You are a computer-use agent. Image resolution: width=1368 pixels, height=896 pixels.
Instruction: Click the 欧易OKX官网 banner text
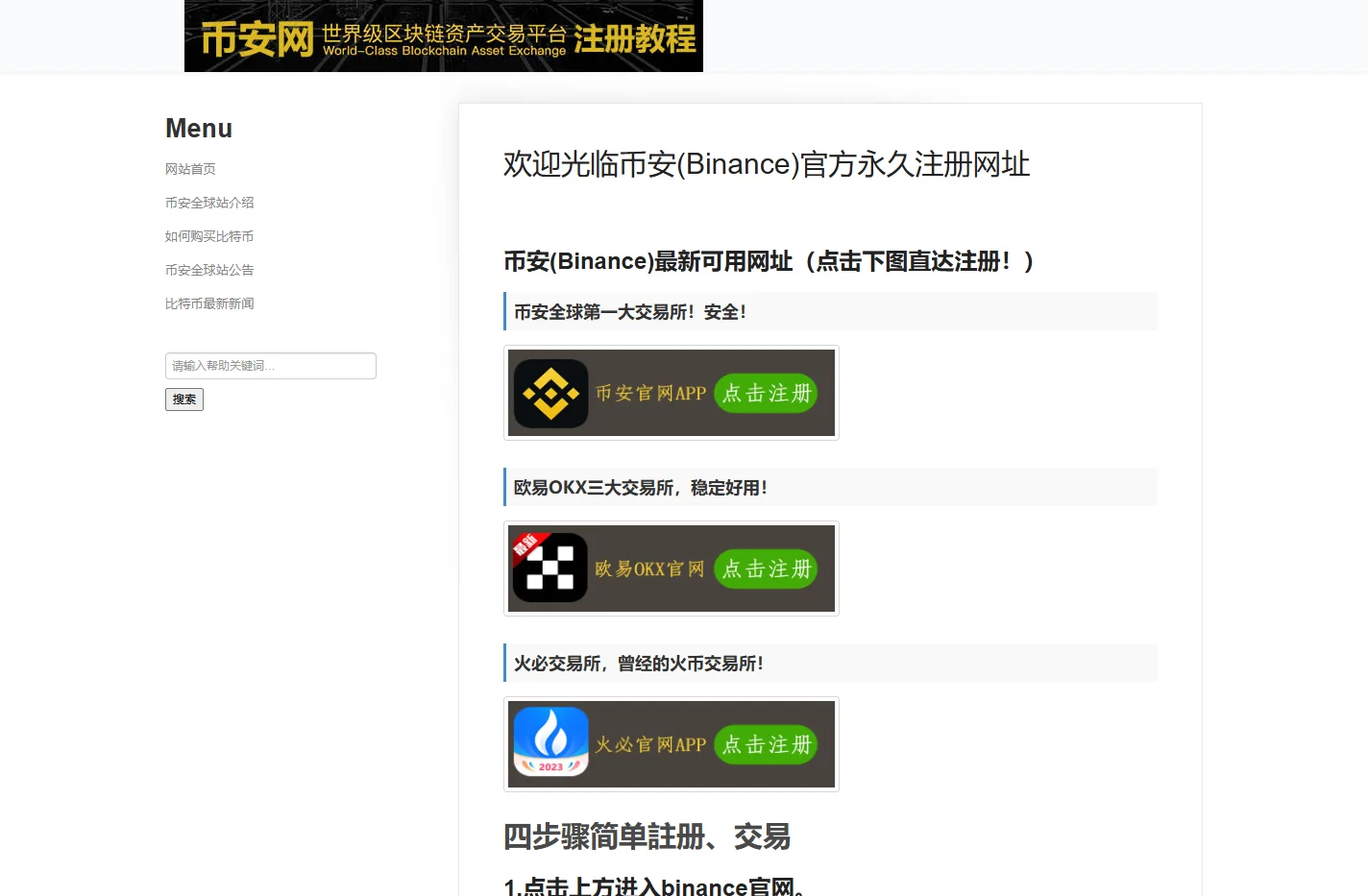point(650,569)
